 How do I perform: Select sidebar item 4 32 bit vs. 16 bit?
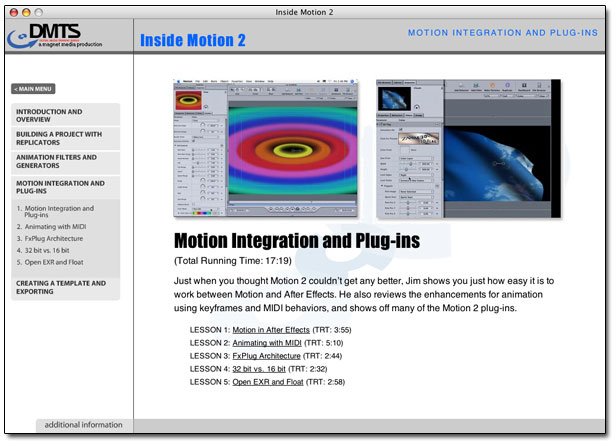pyautogui.click(x=43, y=250)
